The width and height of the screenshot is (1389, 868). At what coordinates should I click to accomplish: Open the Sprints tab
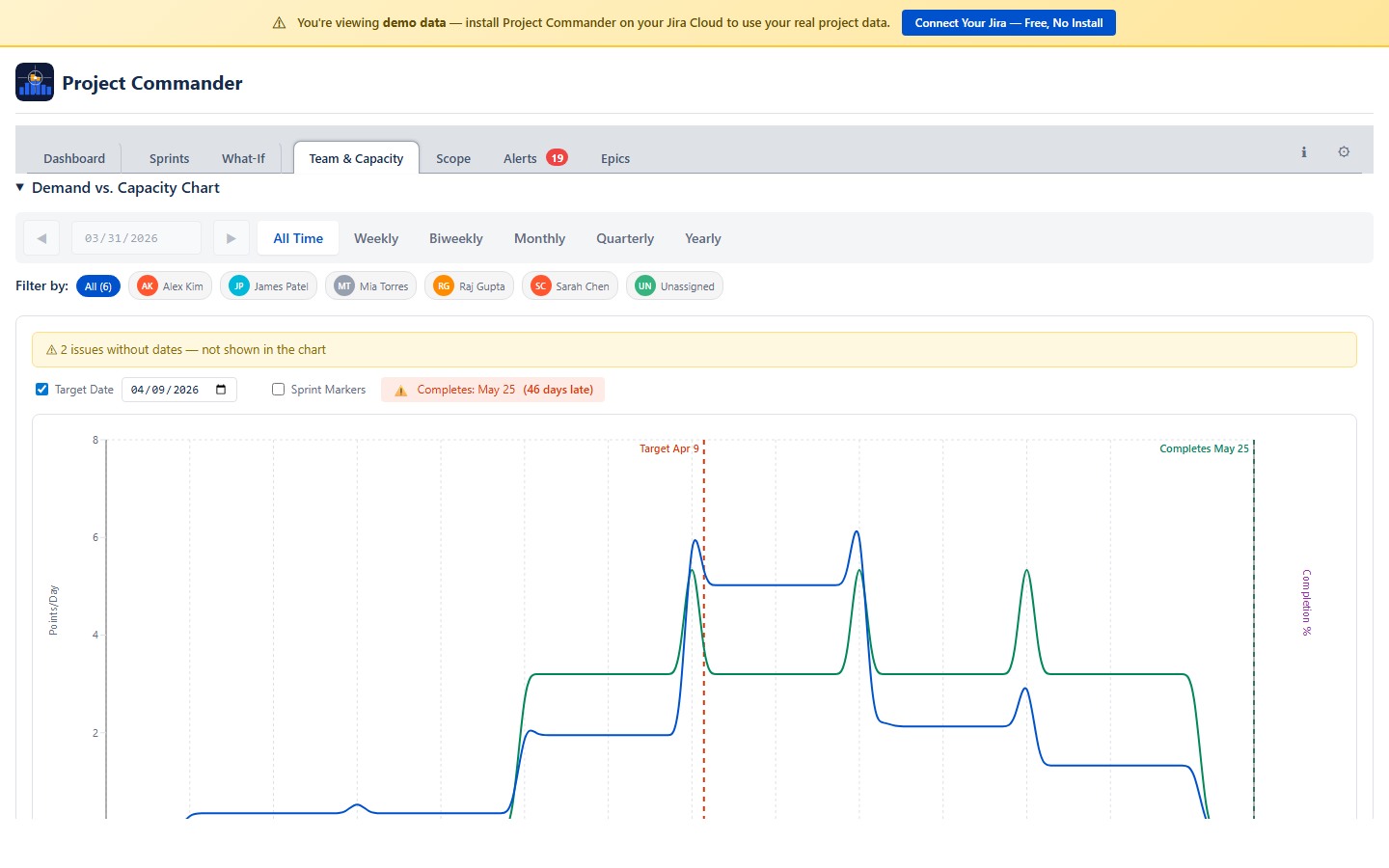[169, 158]
